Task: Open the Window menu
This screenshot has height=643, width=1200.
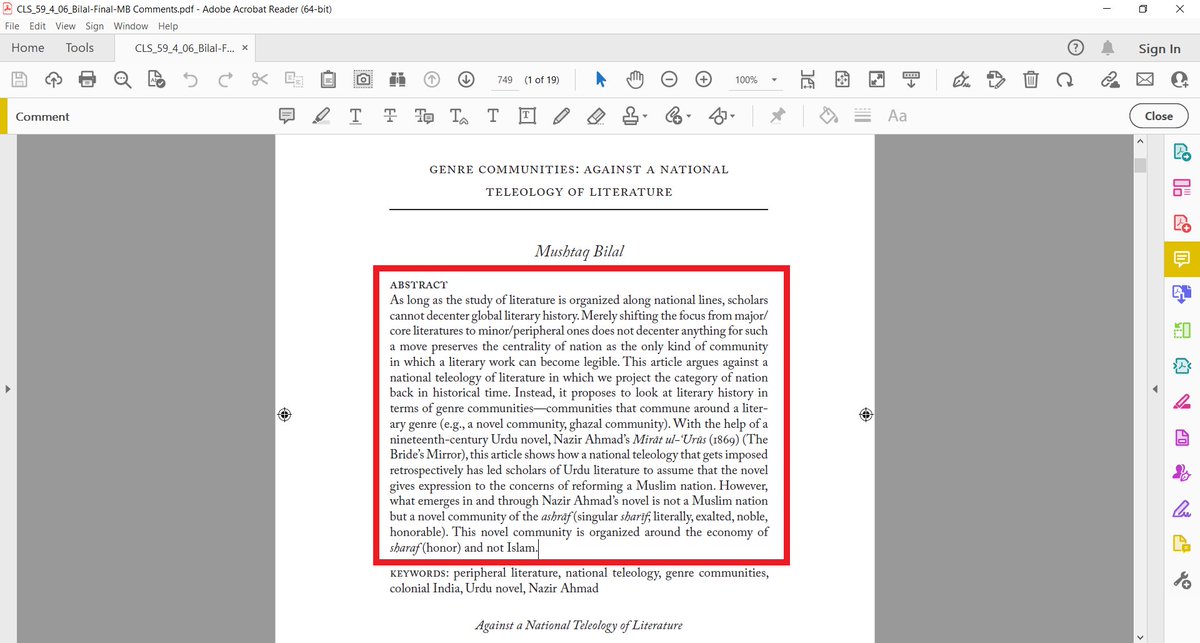Action: click(130, 26)
